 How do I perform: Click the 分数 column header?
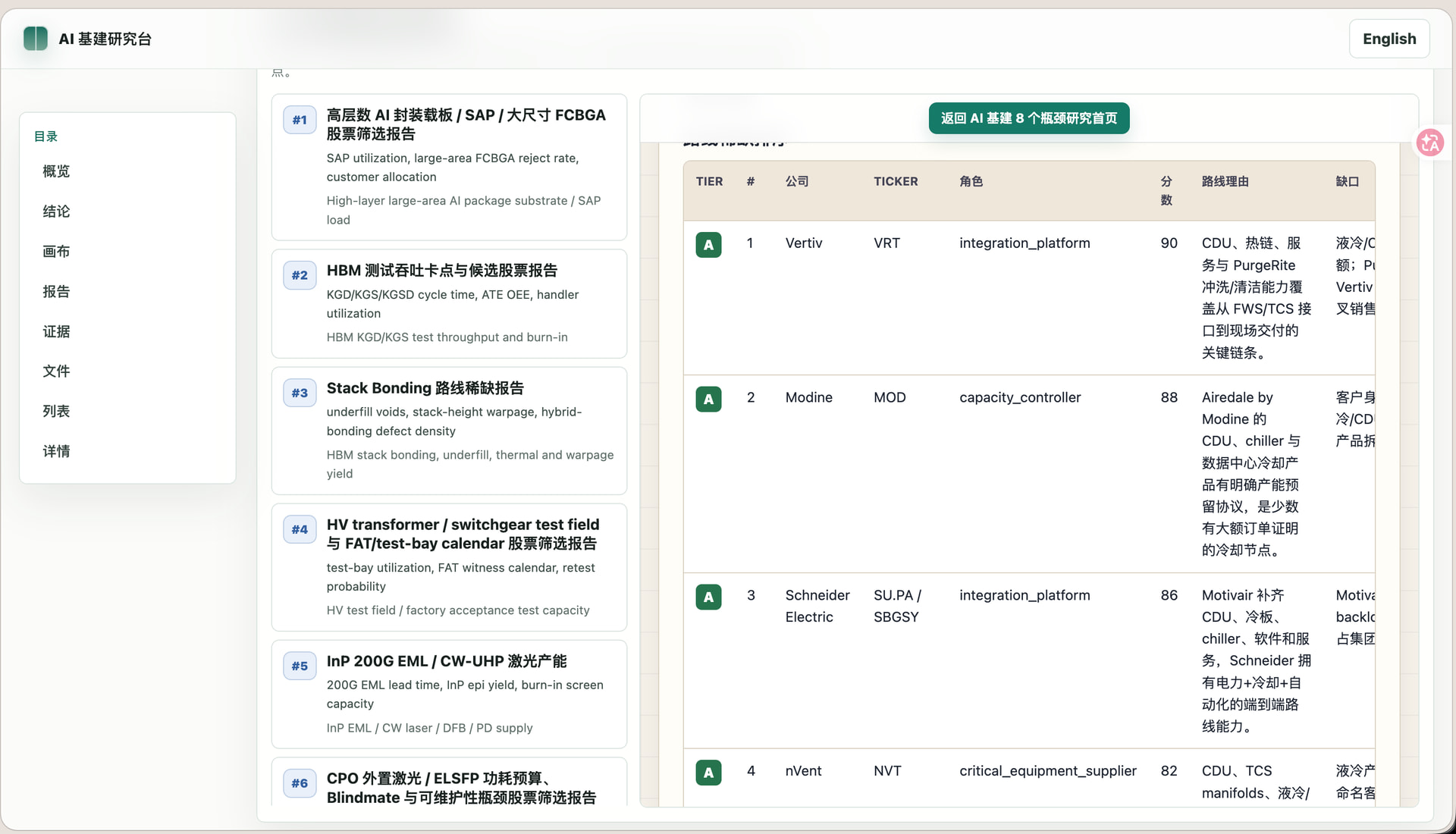tap(1166, 190)
